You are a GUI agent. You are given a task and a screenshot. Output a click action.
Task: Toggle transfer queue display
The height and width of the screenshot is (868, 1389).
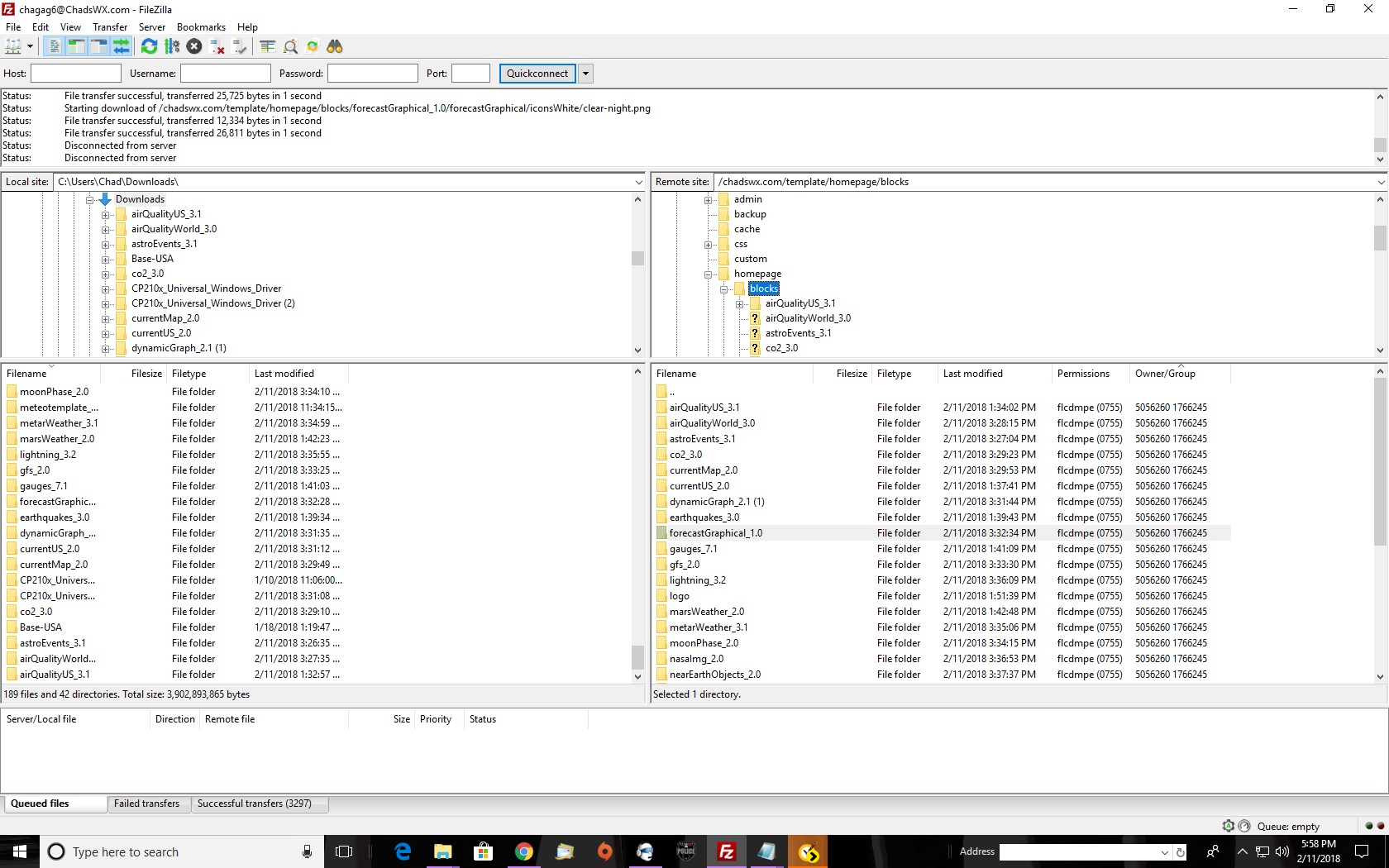click(121, 46)
